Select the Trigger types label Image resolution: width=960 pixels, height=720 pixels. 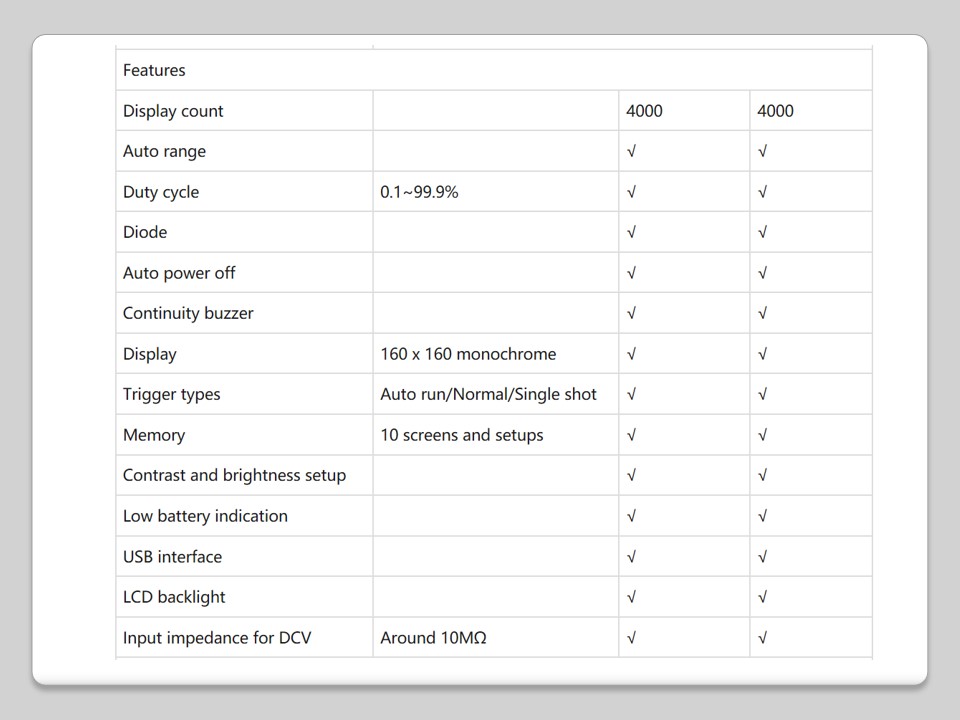tap(171, 394)
